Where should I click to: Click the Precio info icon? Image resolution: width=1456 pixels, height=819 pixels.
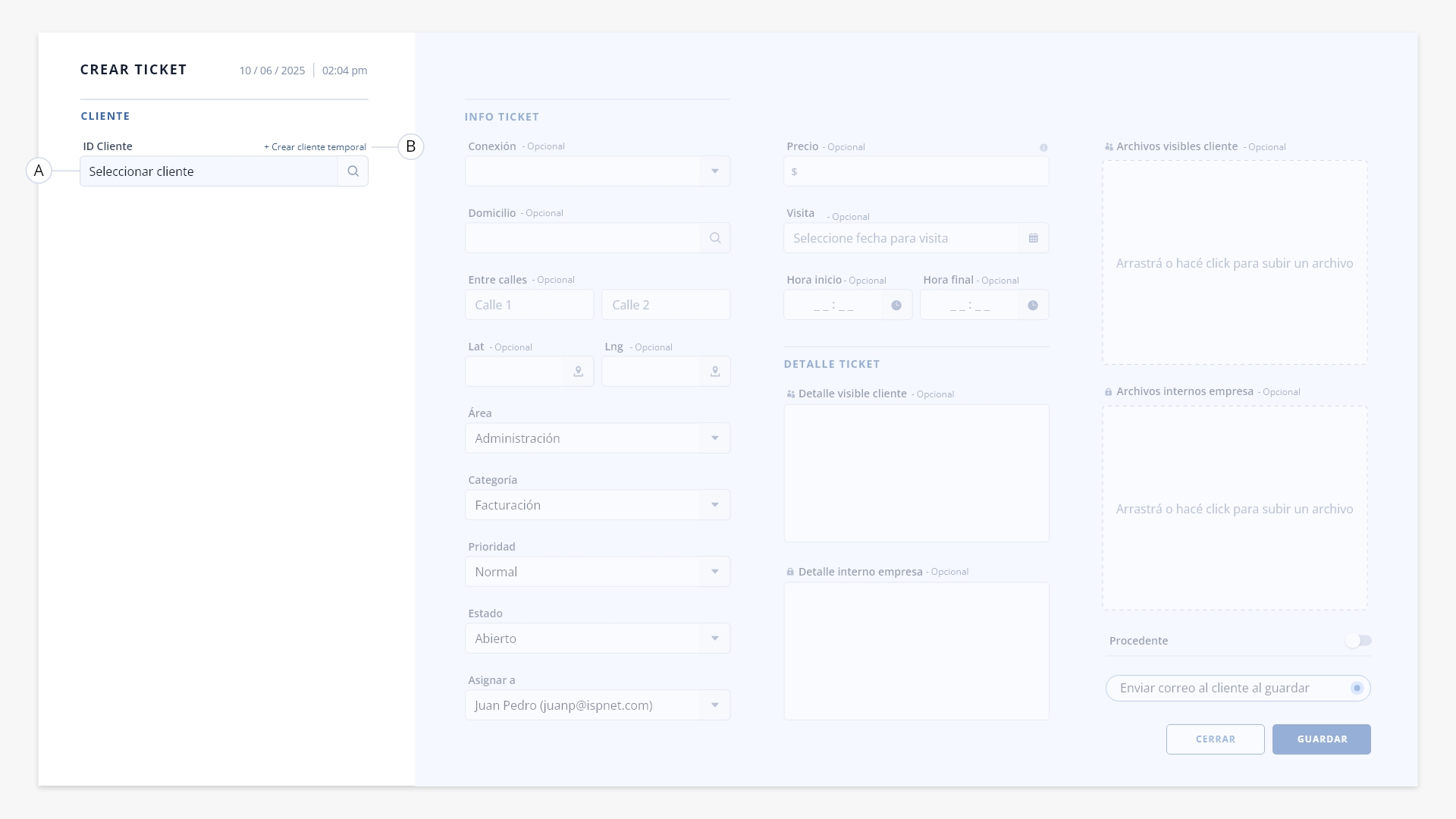[1043, 148]
